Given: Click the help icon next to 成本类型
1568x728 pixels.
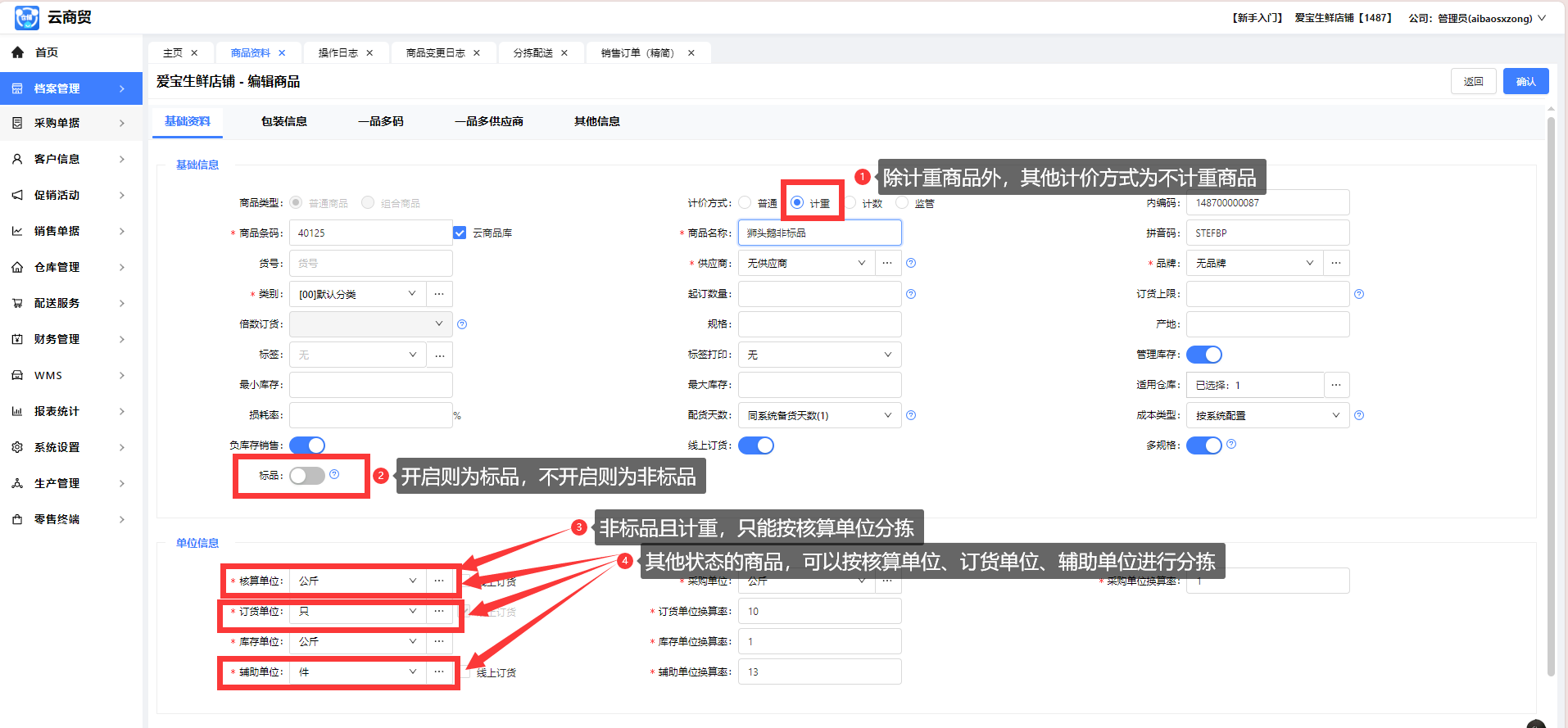Looking at the screenshot, I should pyautogui.click(x=1359, y=416).
